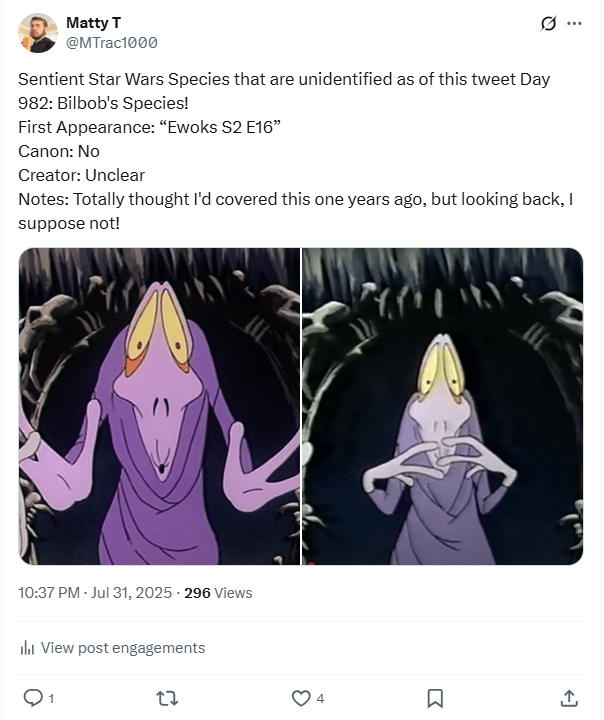Open the three-dot More menu
This screenshot has height=720, width=604.
click(x=574, y=24)
